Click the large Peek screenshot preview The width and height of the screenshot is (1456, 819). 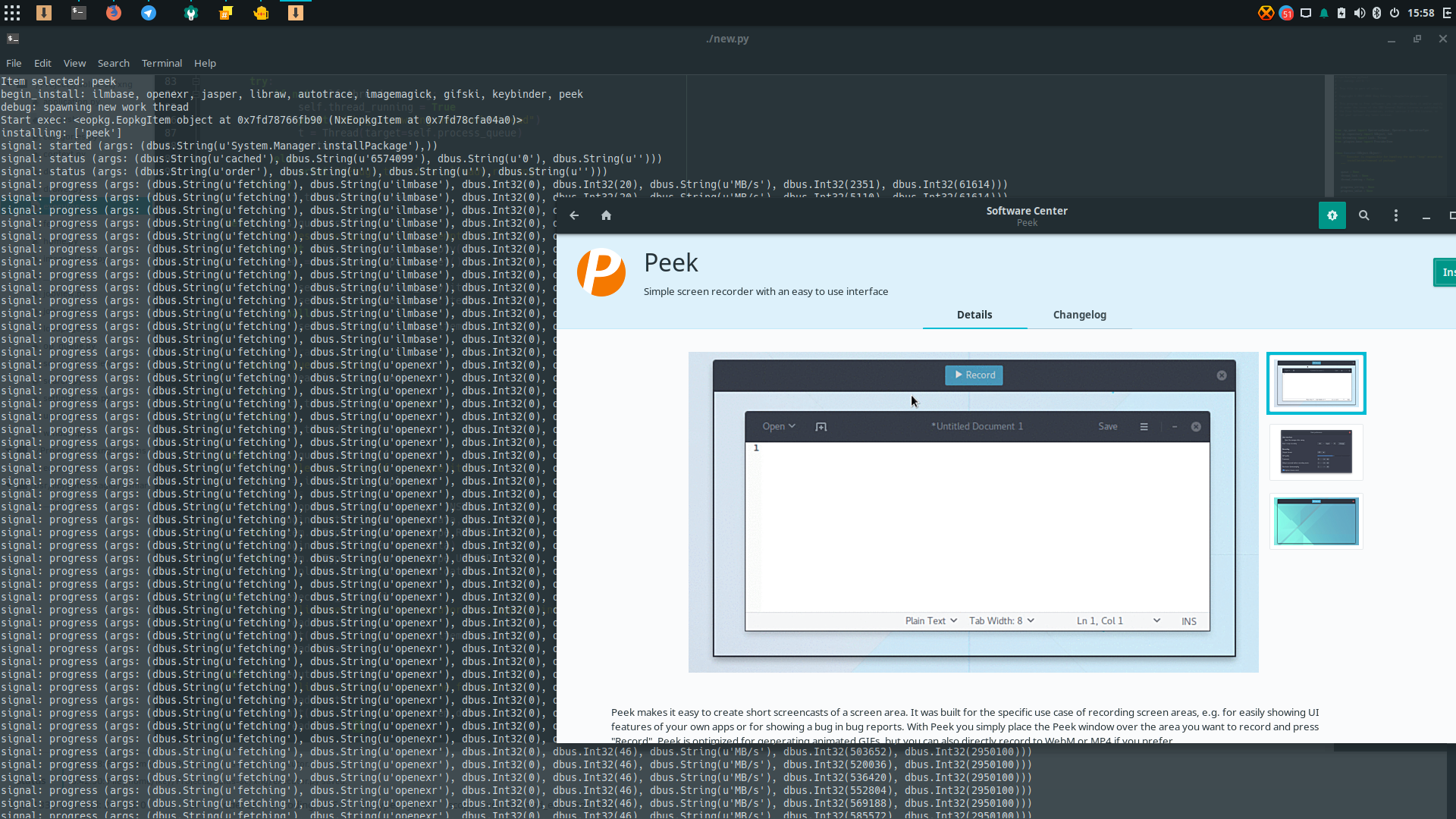[x=974, y=512]
